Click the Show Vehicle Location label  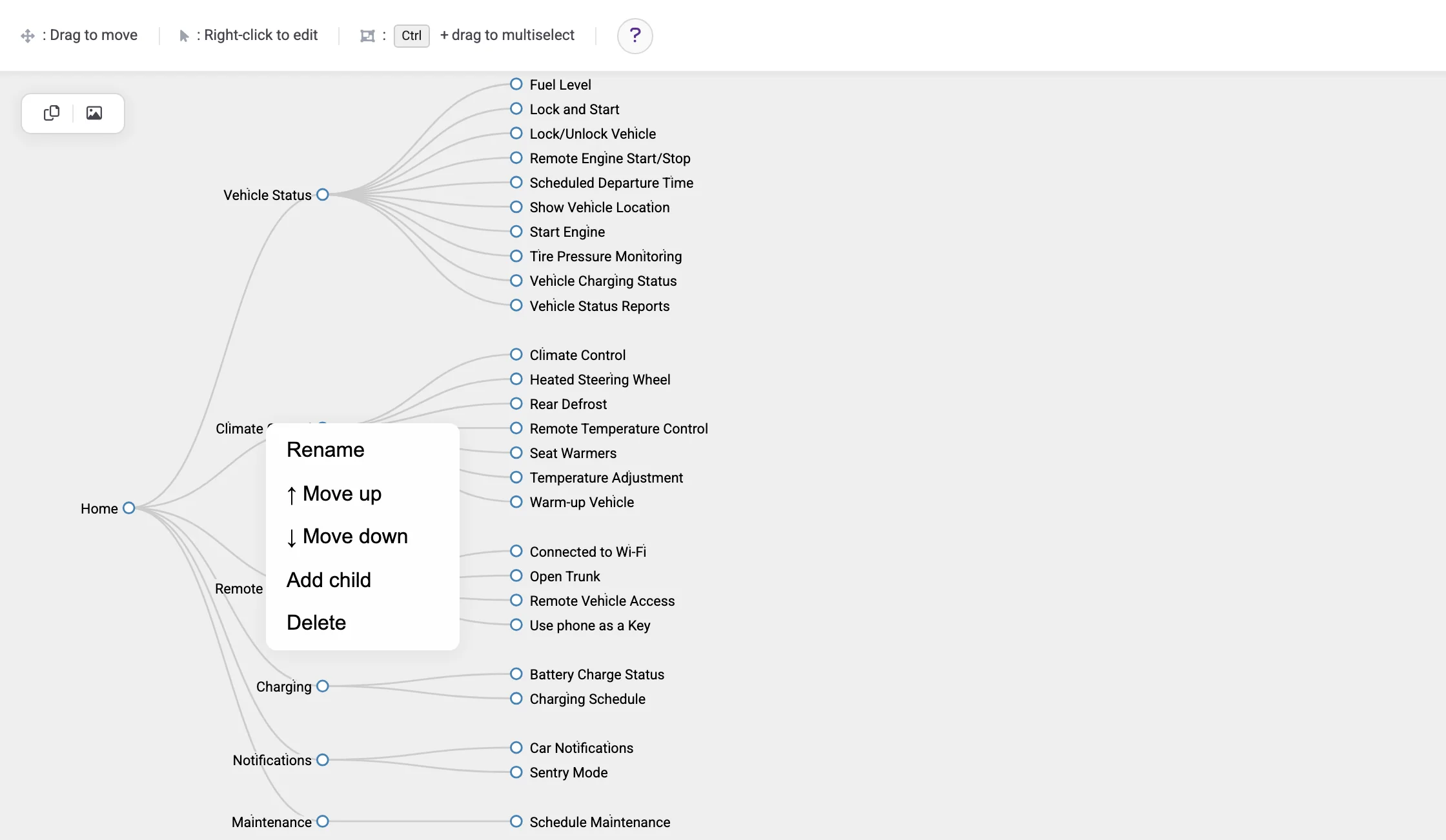tap(600, 207)
